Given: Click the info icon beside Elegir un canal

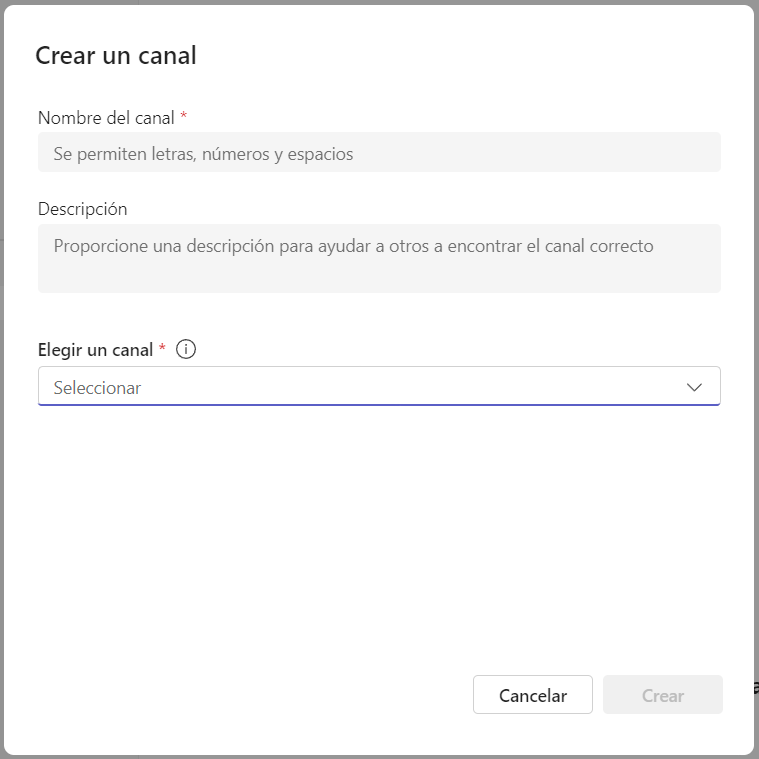Looking at the screenshot, I should pos(186,349).
